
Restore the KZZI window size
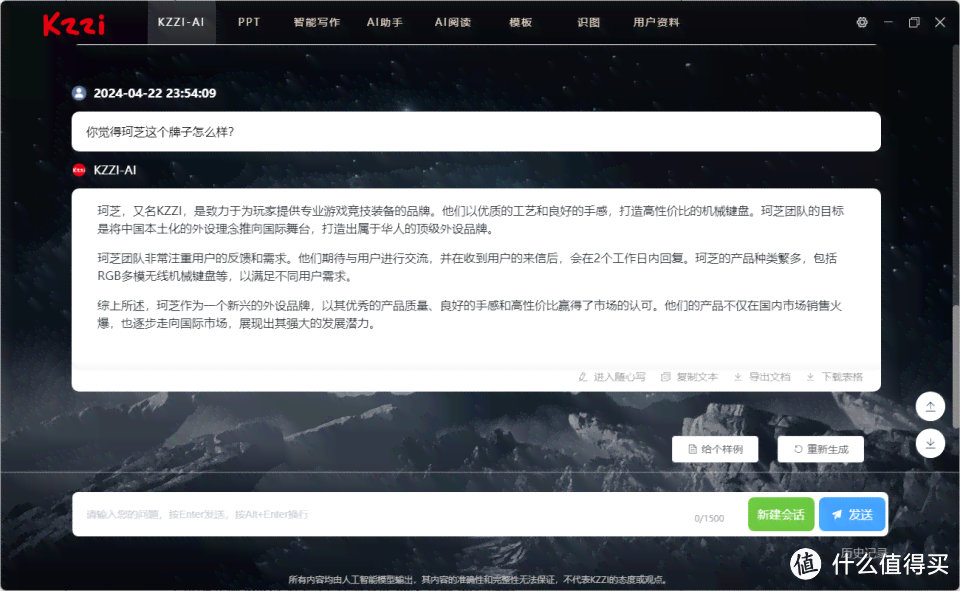coord(914,22)
